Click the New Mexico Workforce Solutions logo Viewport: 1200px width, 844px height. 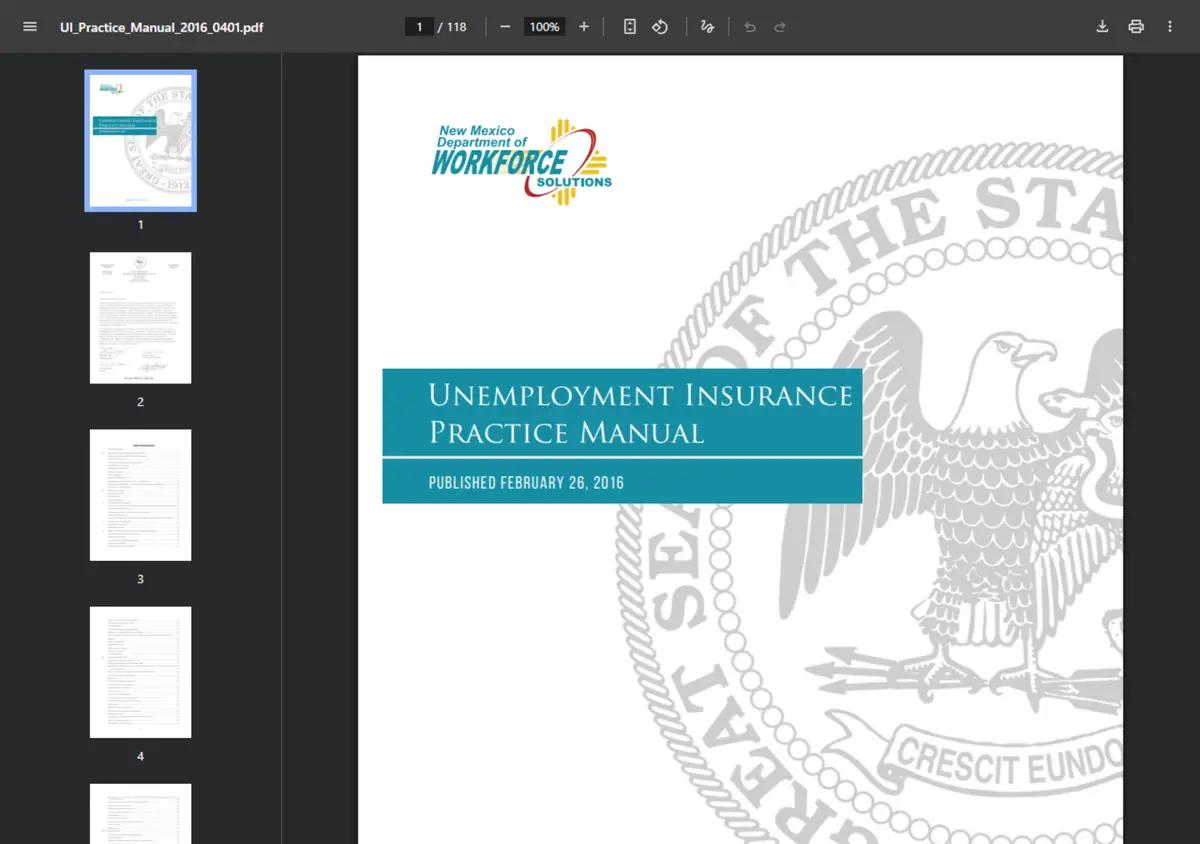pyautogui.click(x=522, y=162)
